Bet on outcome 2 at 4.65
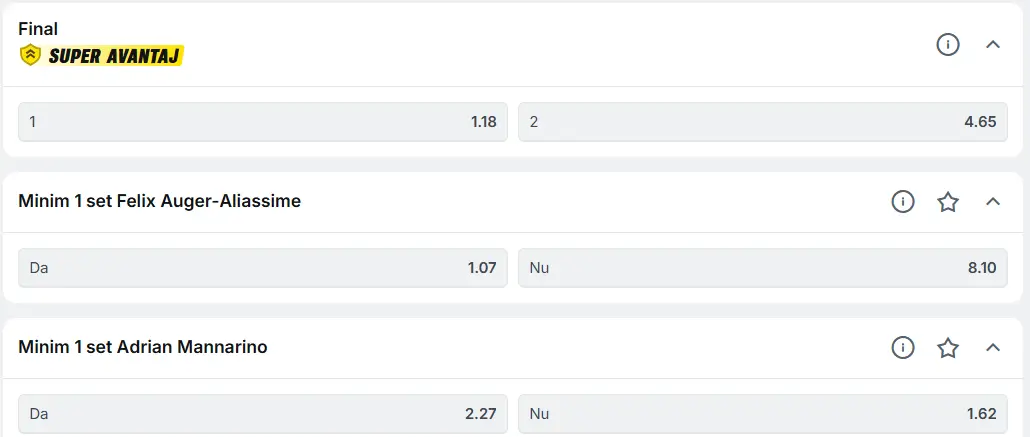Image resolution: width=1030 pixels, height=437 pixels. 763,122
